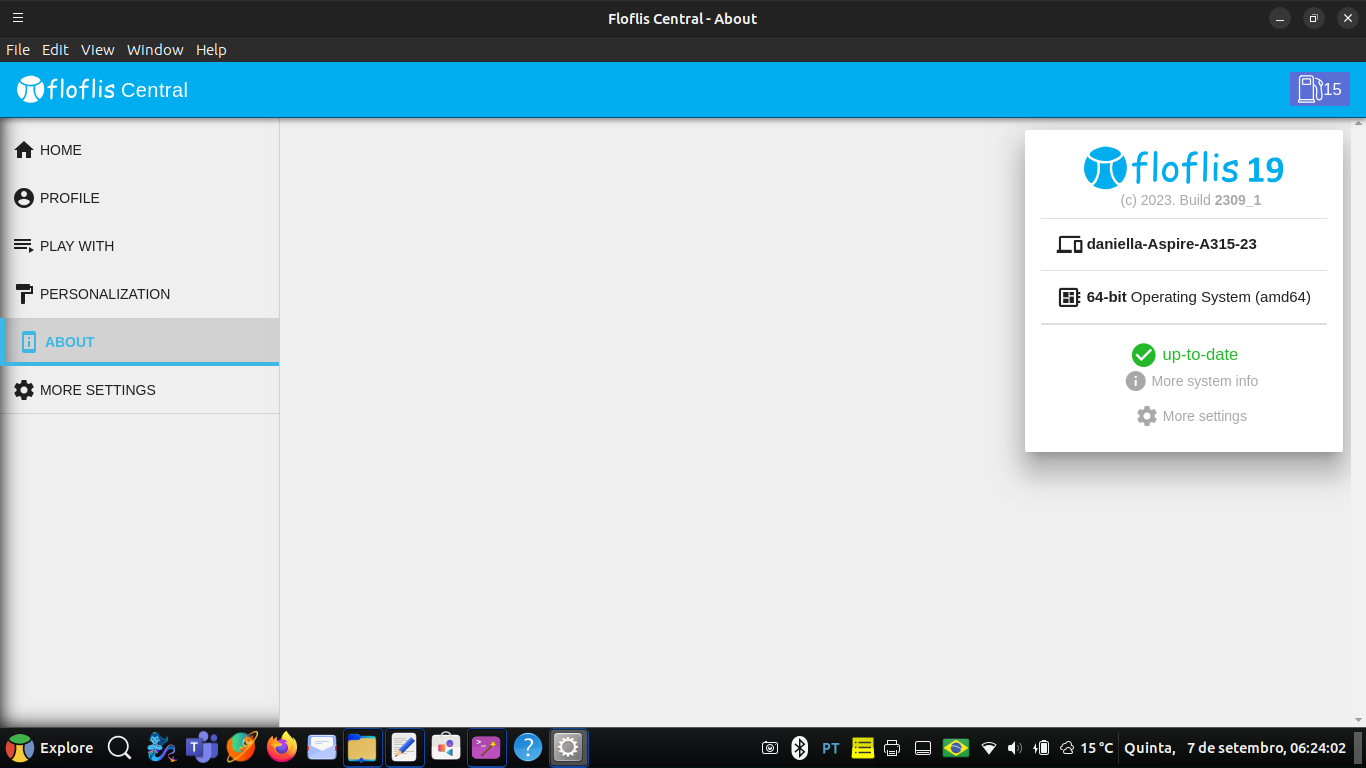Open the software store in taskbar

click(446, 747)
